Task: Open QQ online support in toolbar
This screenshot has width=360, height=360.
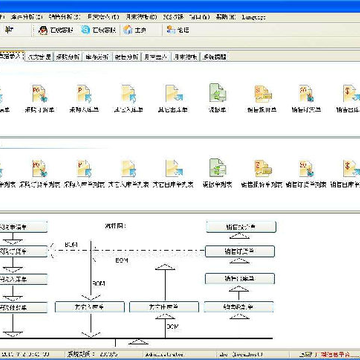Action: point(56,30)
